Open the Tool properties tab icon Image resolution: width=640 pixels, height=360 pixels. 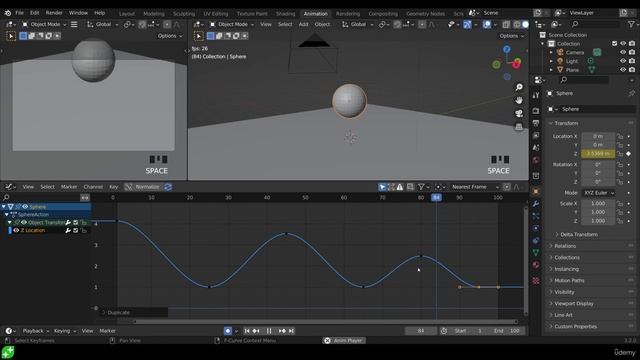[x=536, y=95]
